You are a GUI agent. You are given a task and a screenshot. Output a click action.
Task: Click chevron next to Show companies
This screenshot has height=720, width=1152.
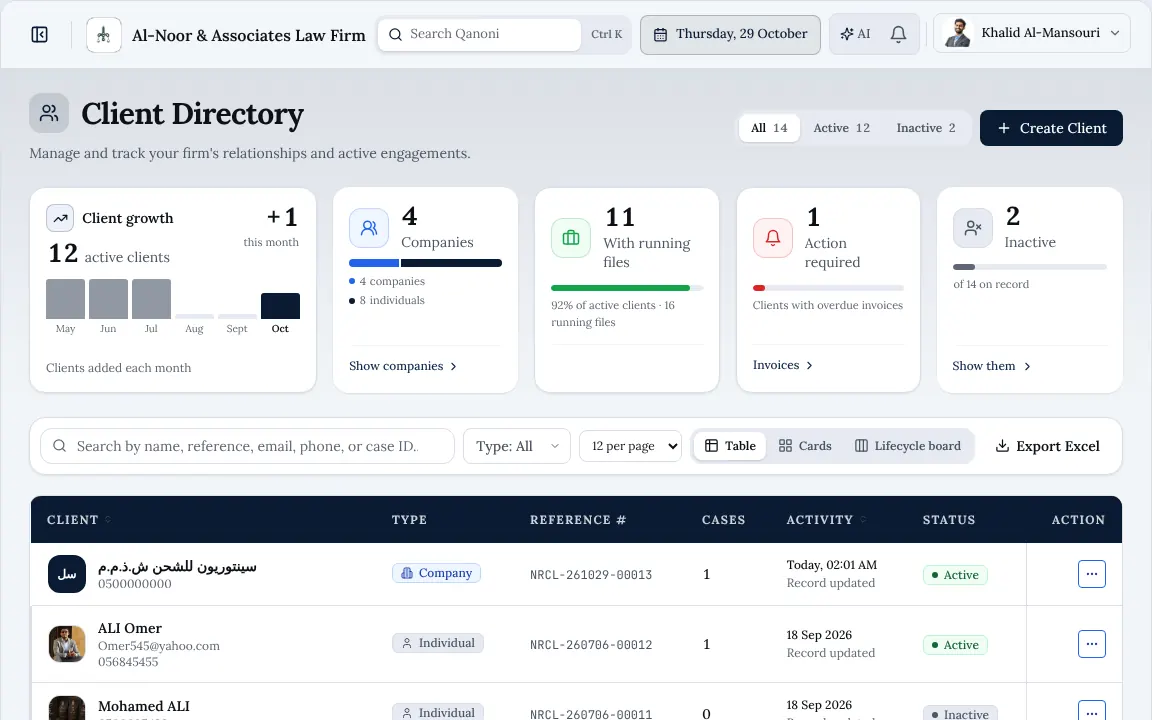point(453,366)
